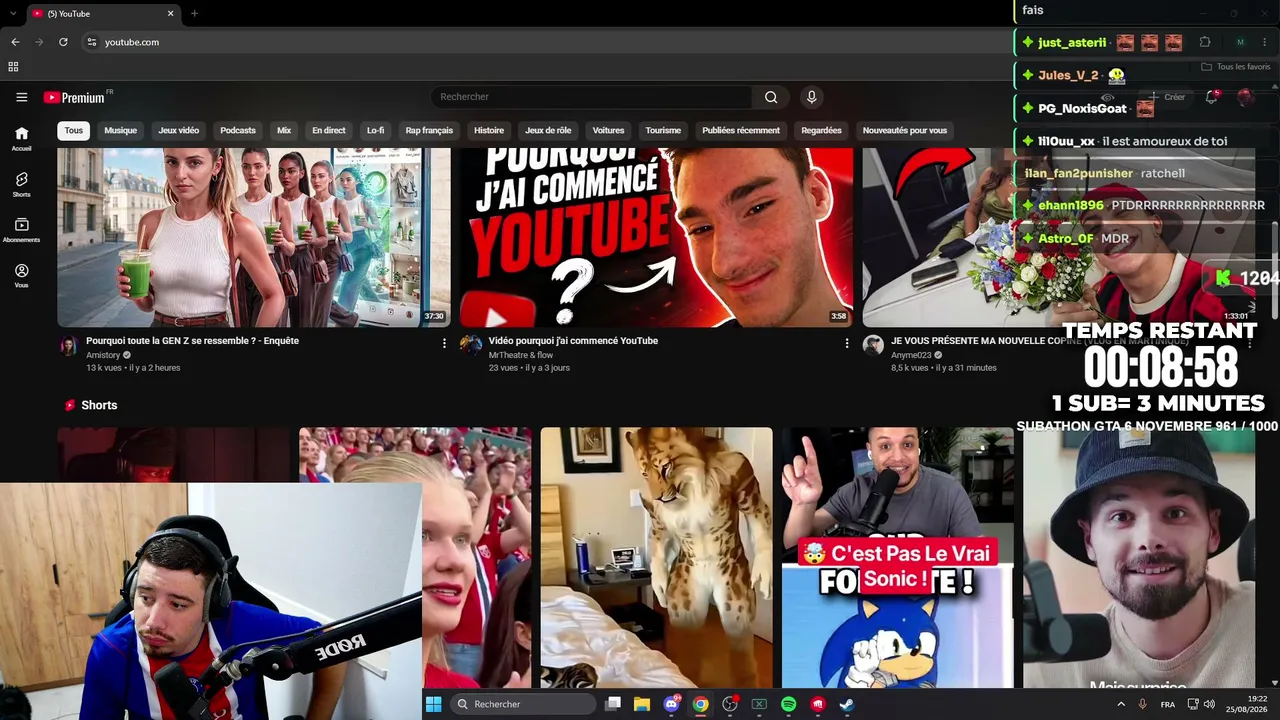Image resolution: width=1280 pixels, height=720 pixels.
Task: Go to Accueil in the sidebar
Action: tap(21, 138)
